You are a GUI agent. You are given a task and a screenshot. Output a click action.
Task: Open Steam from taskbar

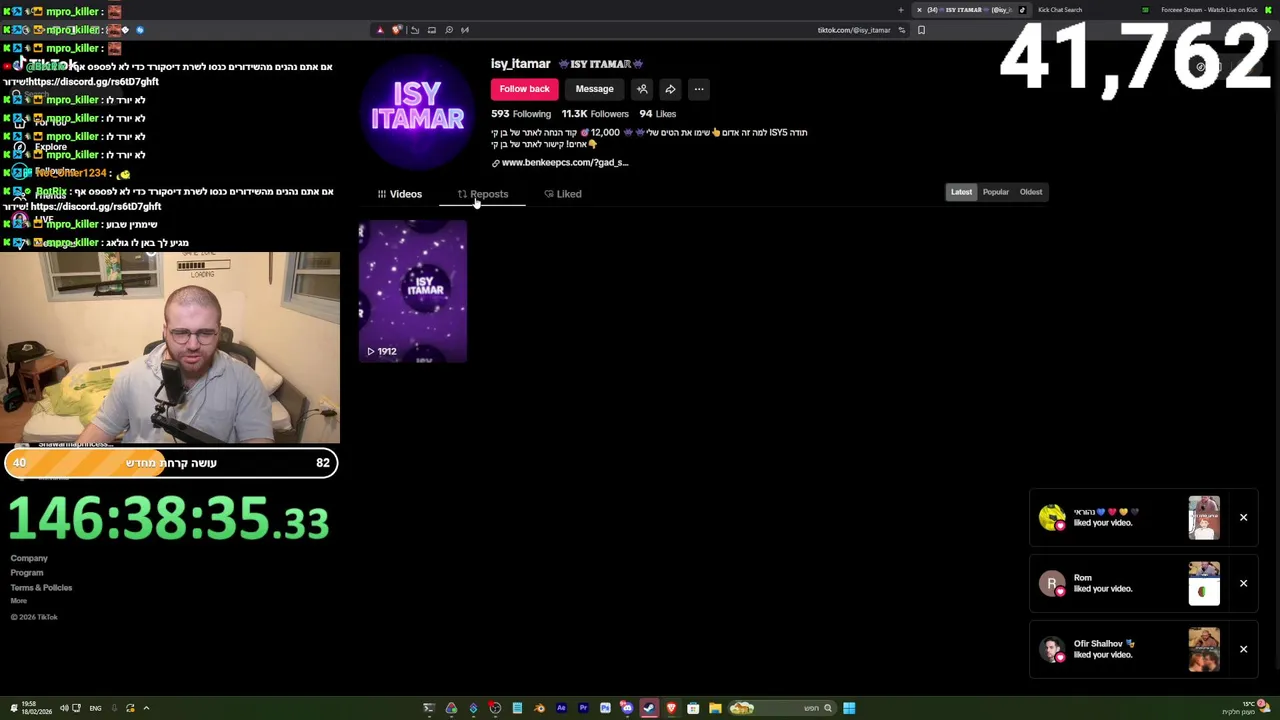[x=649, y=708]
